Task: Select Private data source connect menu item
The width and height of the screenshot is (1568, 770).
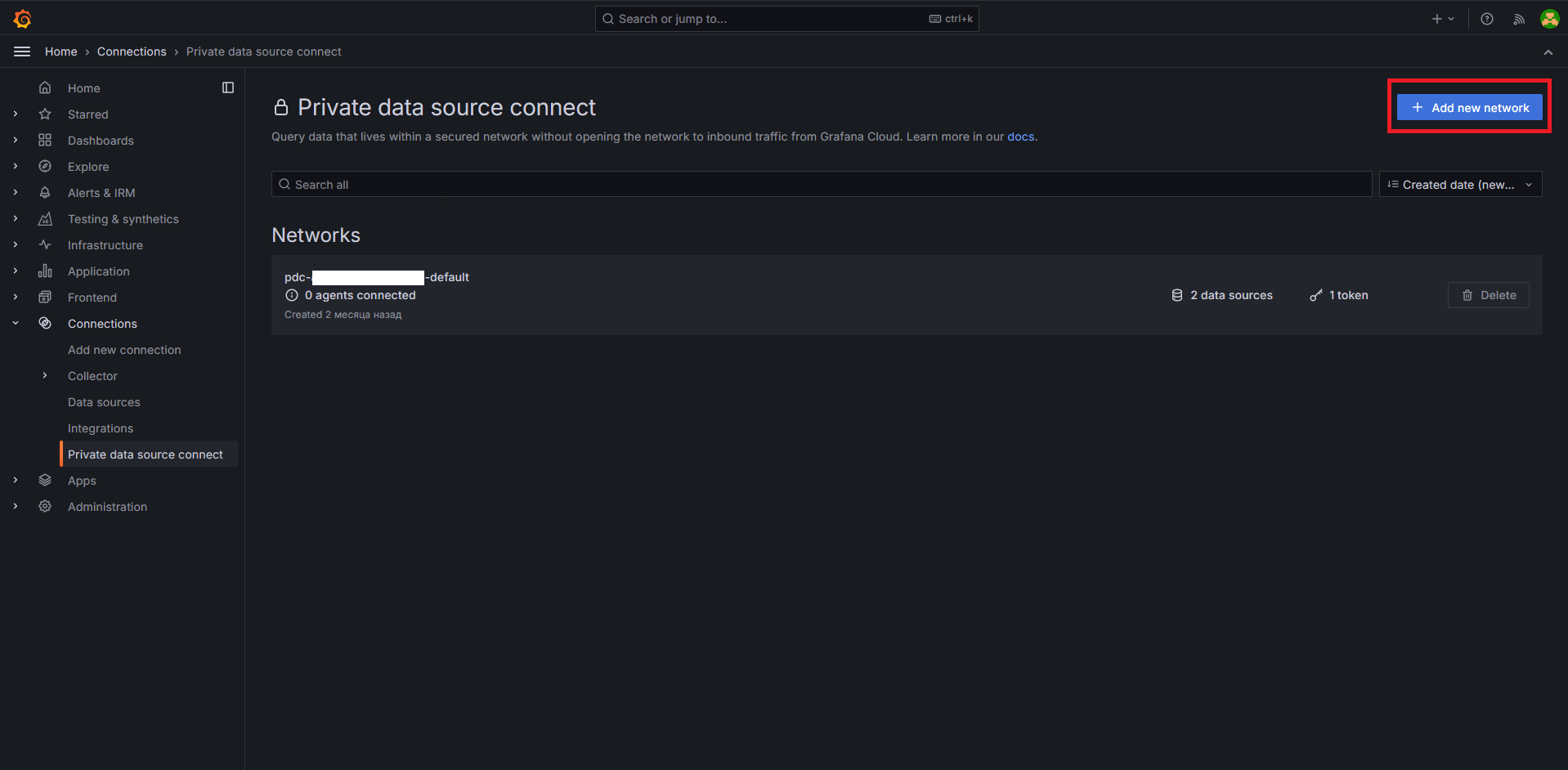Action: point(149,454)
